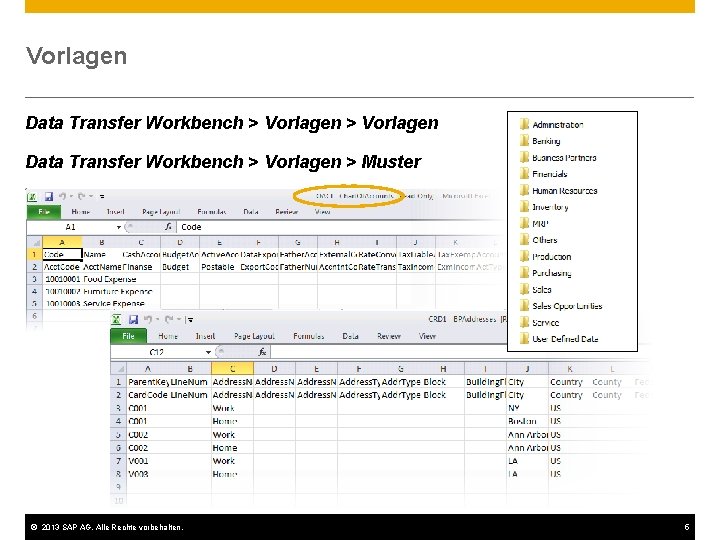
Task: Click Save icon in lower Excel window
Action: 133,319
